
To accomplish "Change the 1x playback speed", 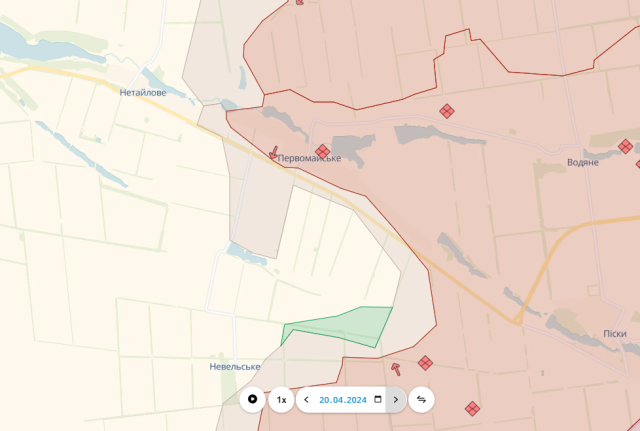I will coord(281,400).
